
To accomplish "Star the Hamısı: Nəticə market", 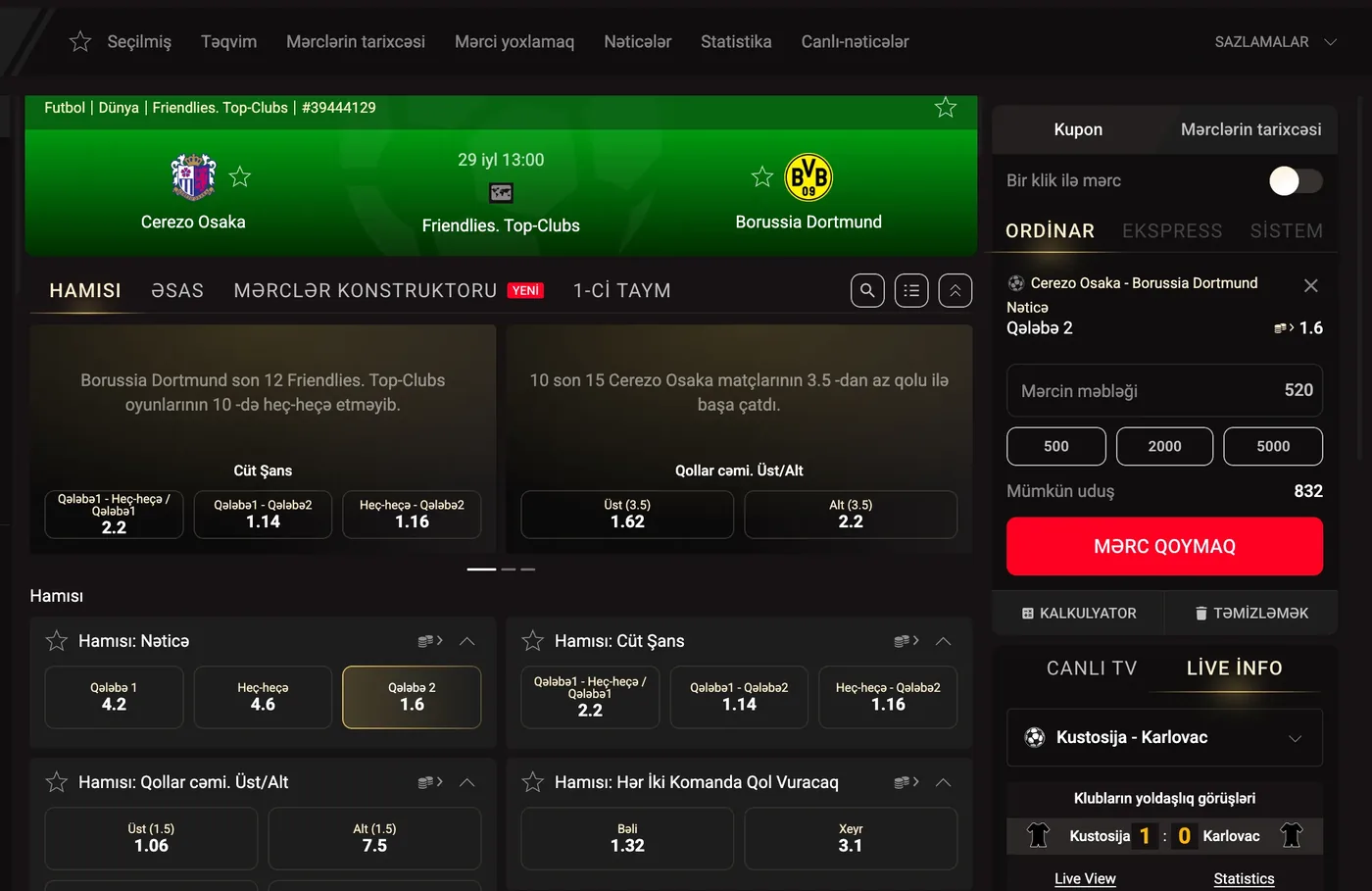I will (x=57, y=641).
